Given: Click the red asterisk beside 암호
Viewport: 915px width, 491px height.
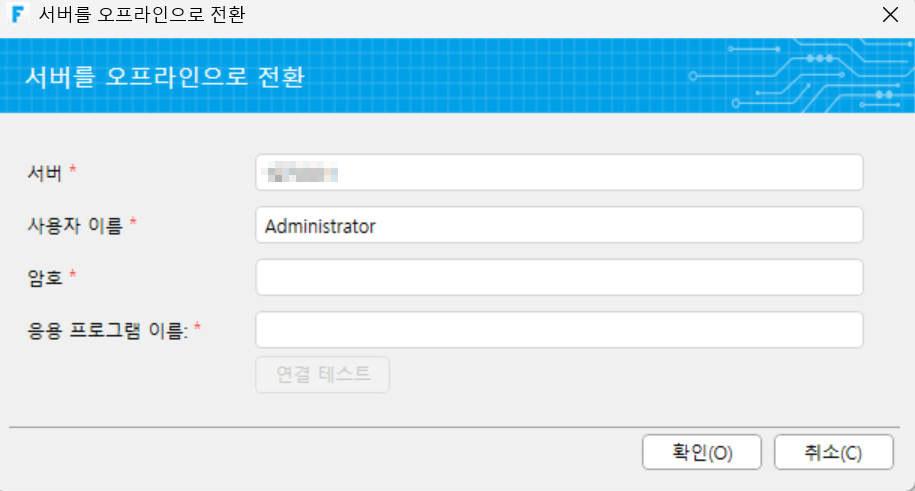Looking at the screenshot, I should coord(73,274).
